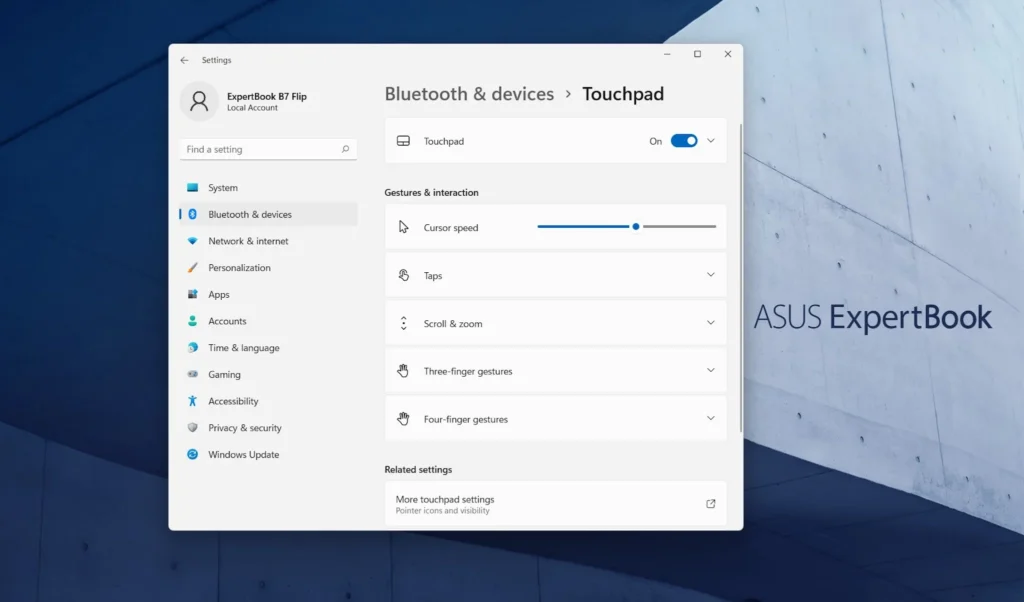This screenshot has width=1024, height=602.
Task: Click the System monitor icon
Action: coord(192,187)
